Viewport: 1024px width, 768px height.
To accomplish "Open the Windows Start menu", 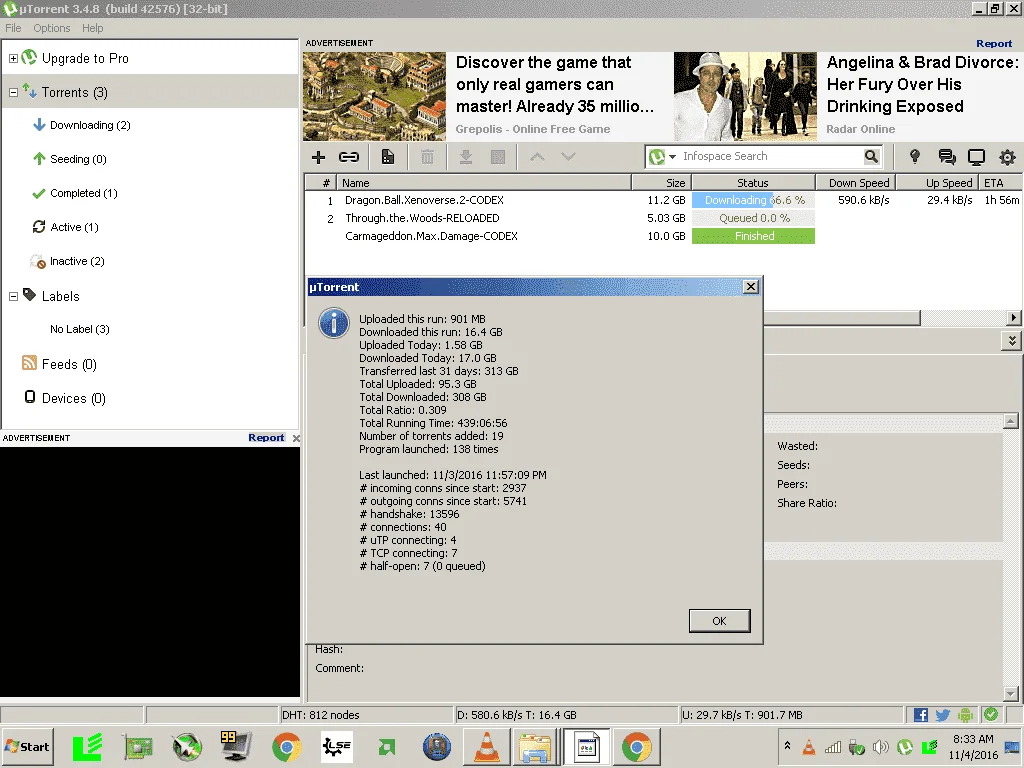I will [27, 746].
